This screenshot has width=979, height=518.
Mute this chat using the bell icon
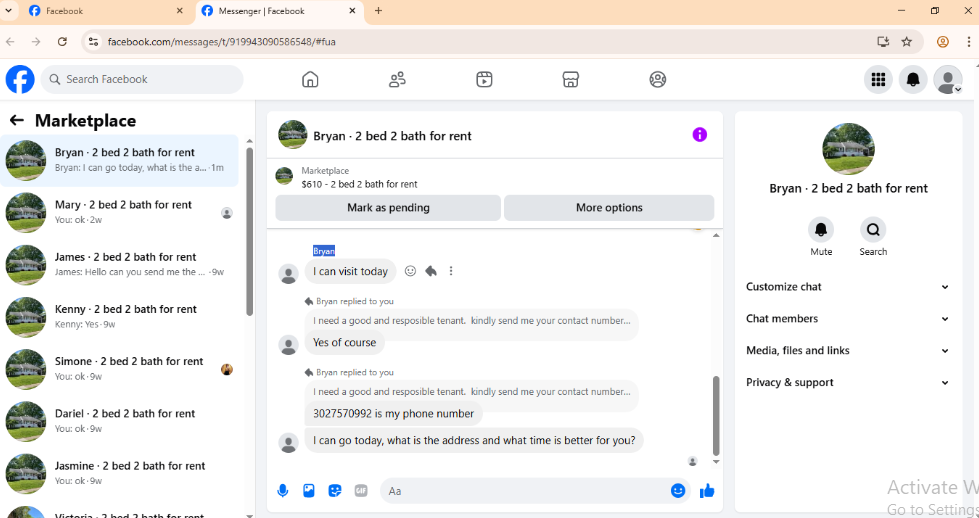tap(821, 230)
